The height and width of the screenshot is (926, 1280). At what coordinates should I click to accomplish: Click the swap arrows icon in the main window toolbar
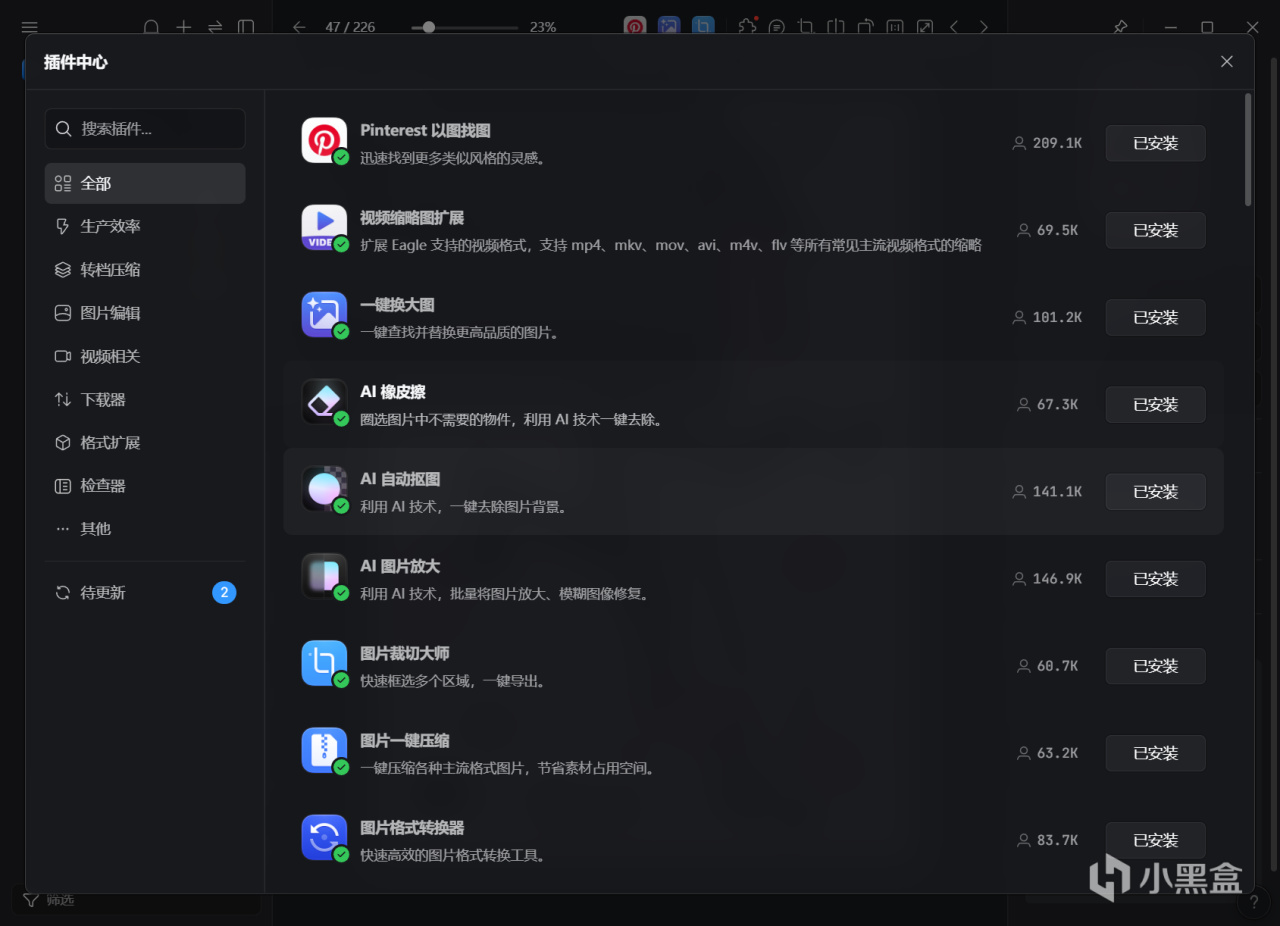(215, 27)
